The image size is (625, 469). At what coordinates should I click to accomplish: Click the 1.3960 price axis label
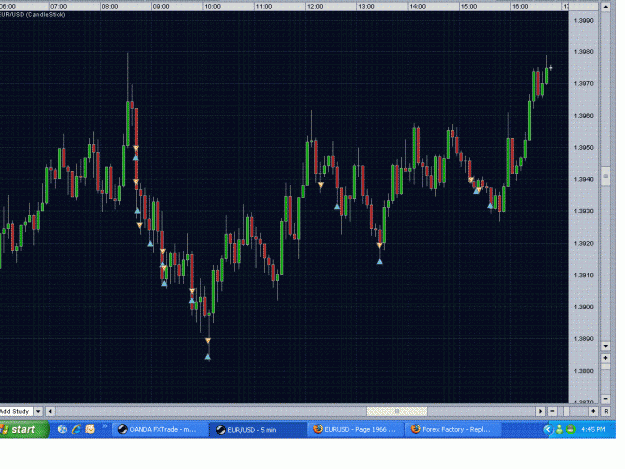pyautogui.click(x=583, y=116)
